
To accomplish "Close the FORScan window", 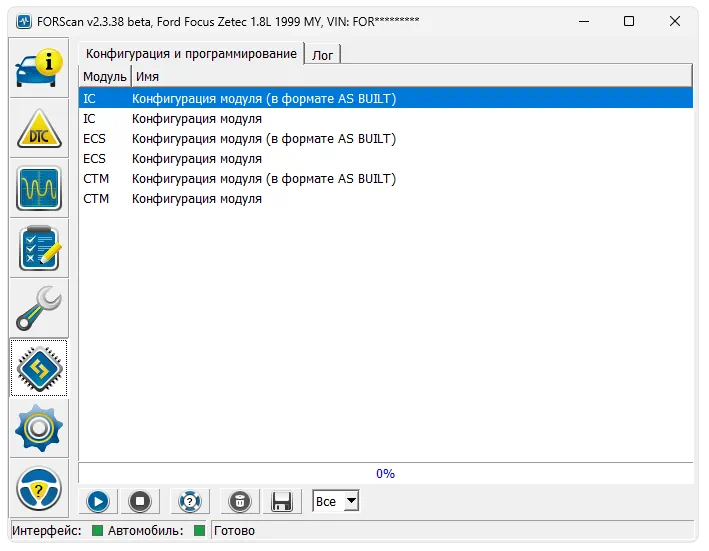I will [x=675, y=21].
